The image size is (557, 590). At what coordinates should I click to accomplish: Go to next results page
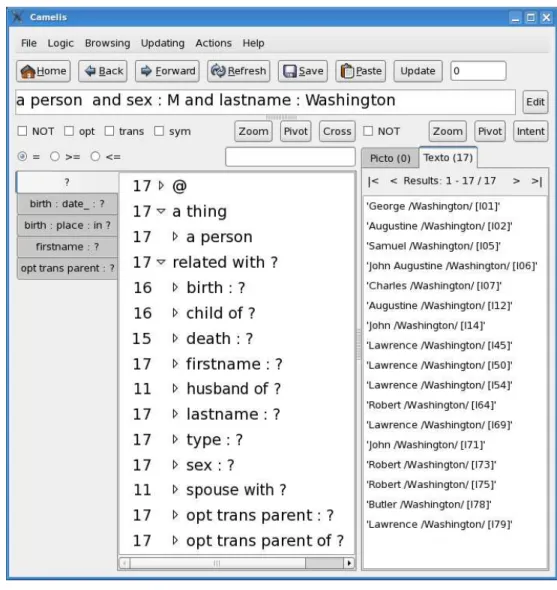(x=516, y=181)
